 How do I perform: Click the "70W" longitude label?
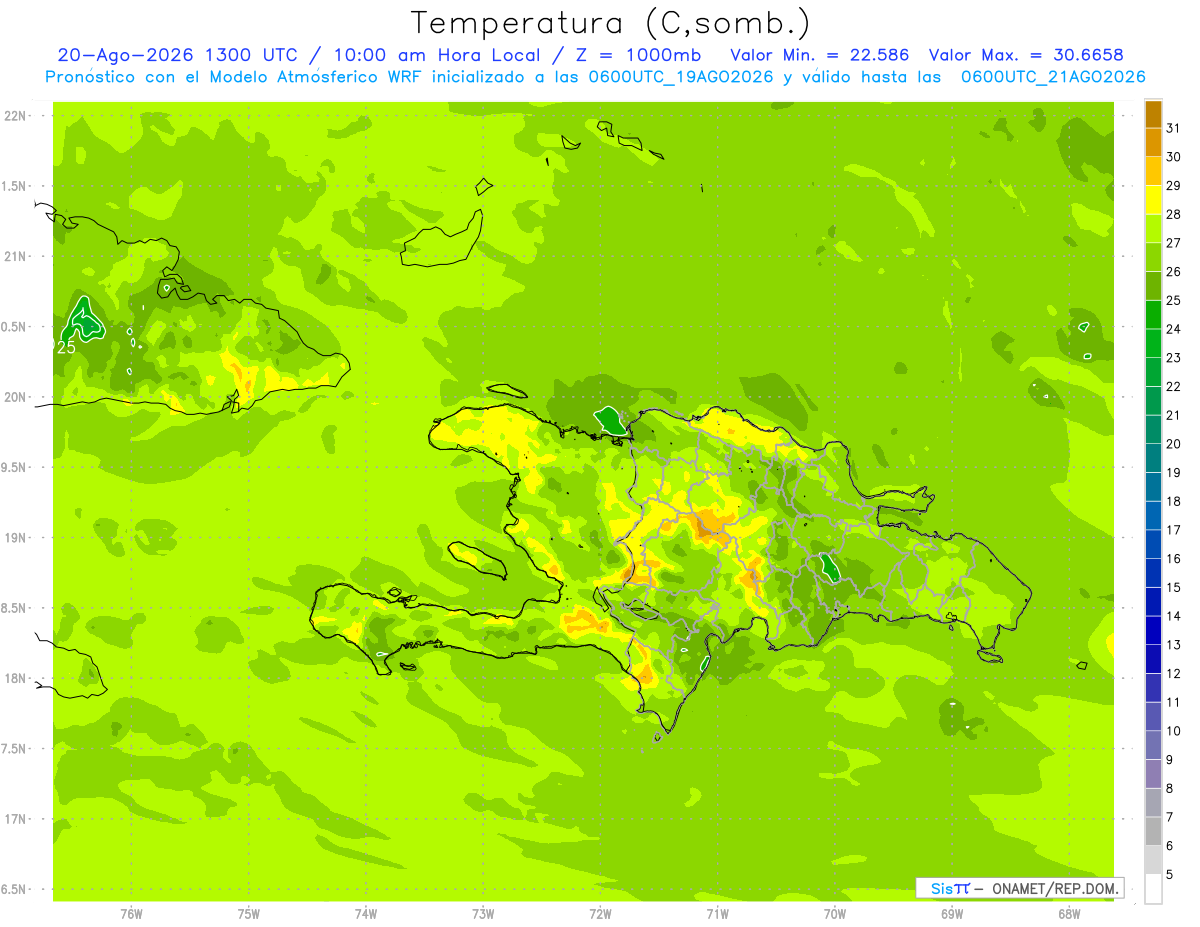[x=835, y=914]
